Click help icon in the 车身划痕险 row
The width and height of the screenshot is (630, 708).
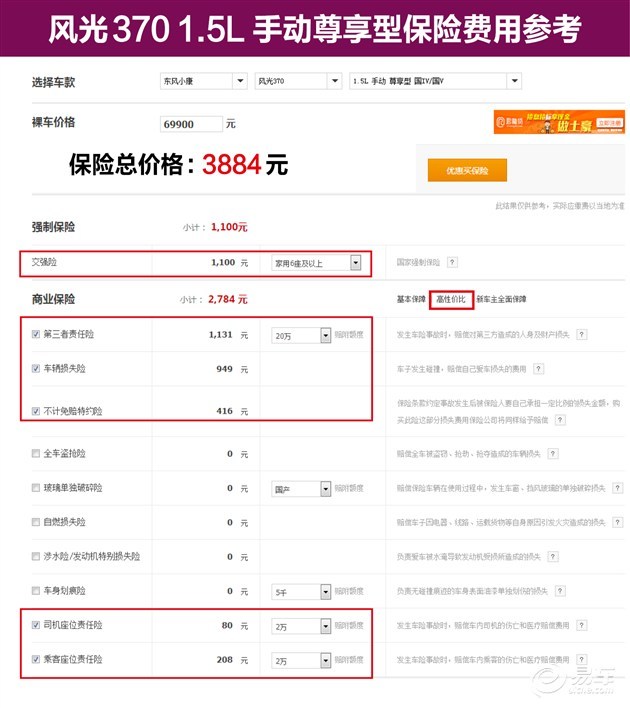point(560,591)
